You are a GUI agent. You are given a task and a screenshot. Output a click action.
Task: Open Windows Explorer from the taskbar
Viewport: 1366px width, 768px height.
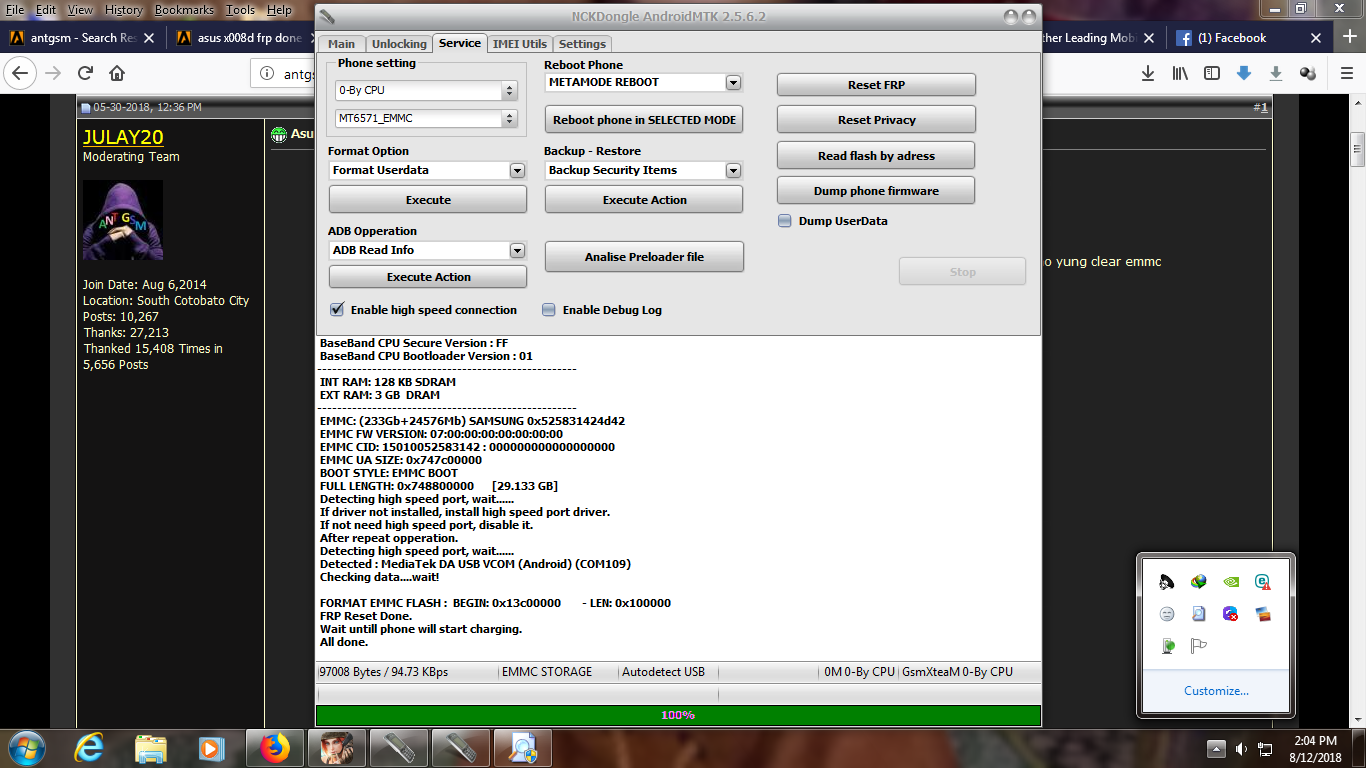click(x=150, y=747)
